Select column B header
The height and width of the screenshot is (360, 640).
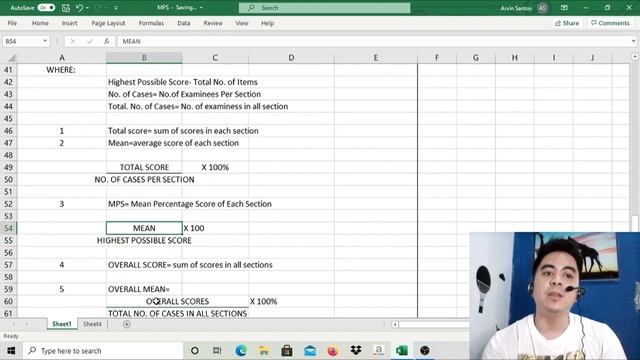pos(144,58)
